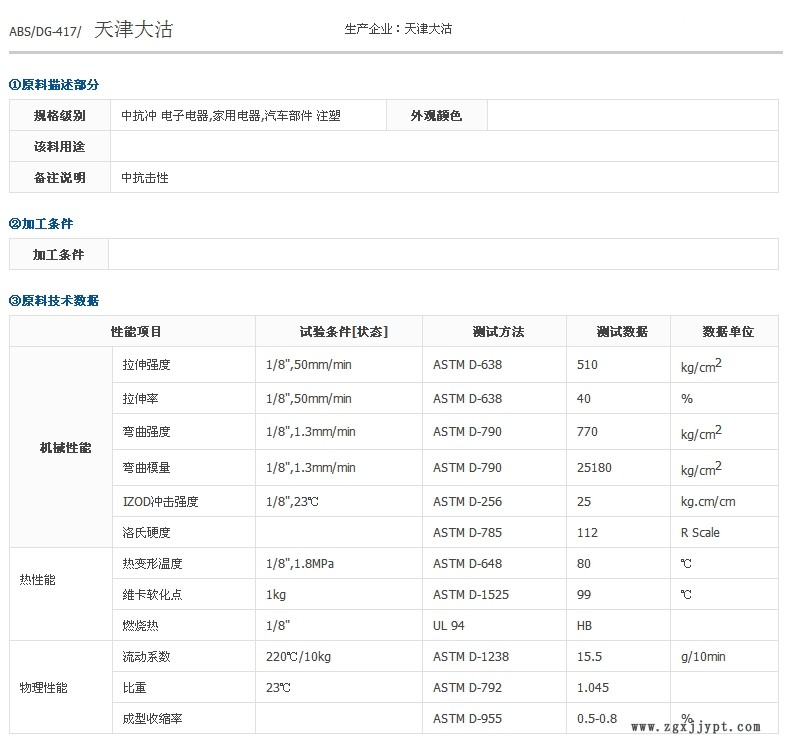The height and width of the screenshot is (749, 788).
Task: Click the 天津大沽 product title
Action: pyautogui.click(x=133, y=30)
